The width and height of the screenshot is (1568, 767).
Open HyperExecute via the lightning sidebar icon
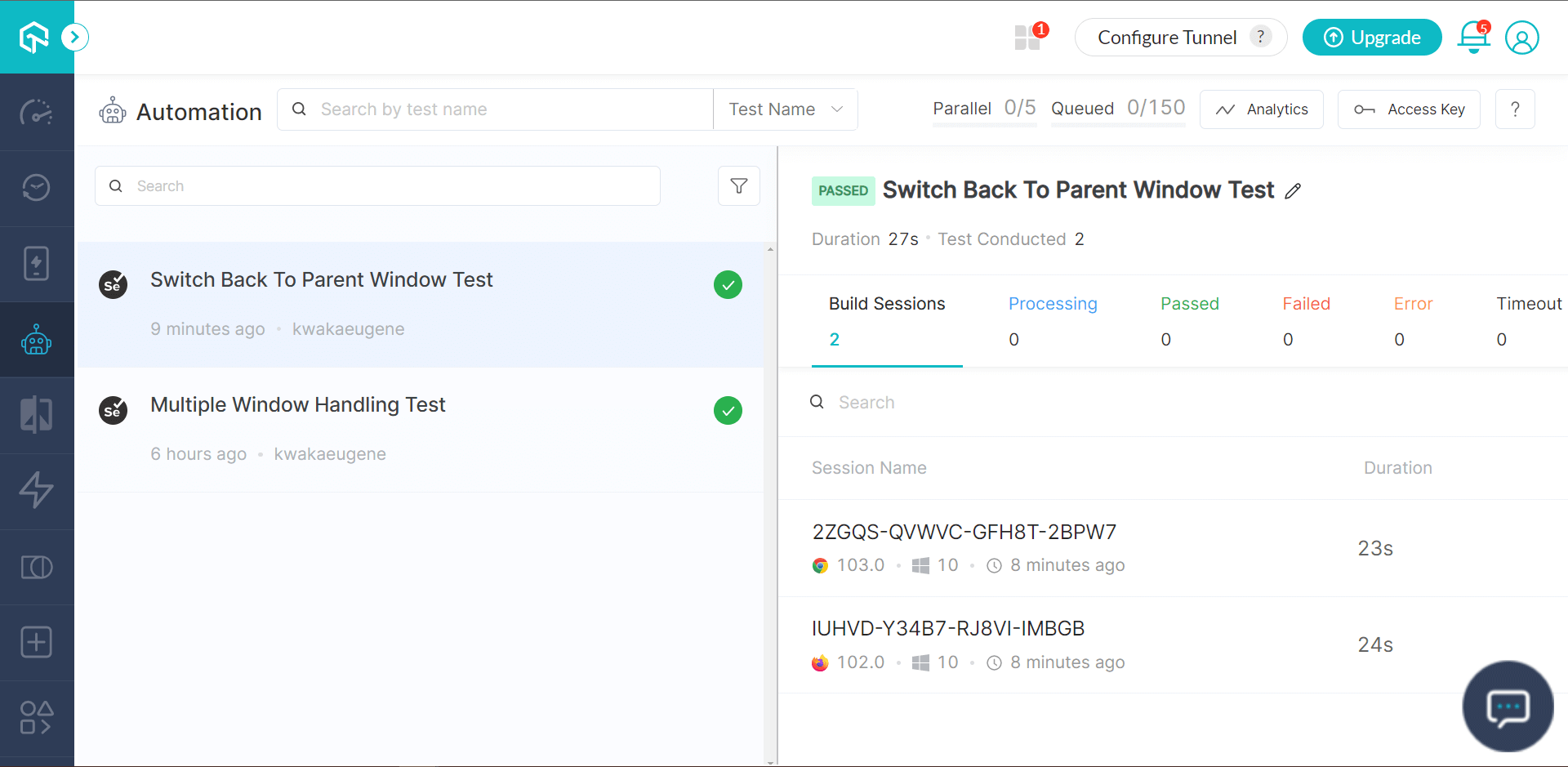tap(37, 490)
